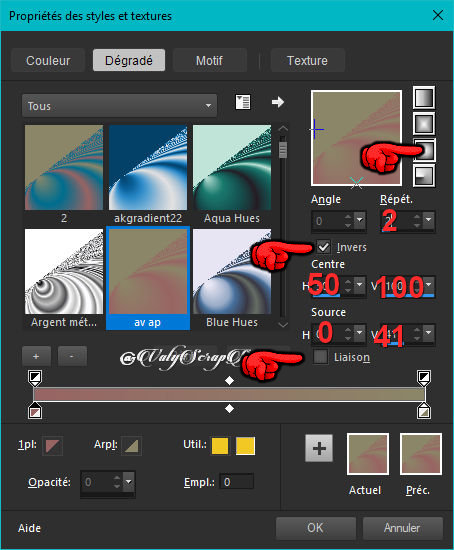Select the linear gradient style icon

[x=424, y=98]
